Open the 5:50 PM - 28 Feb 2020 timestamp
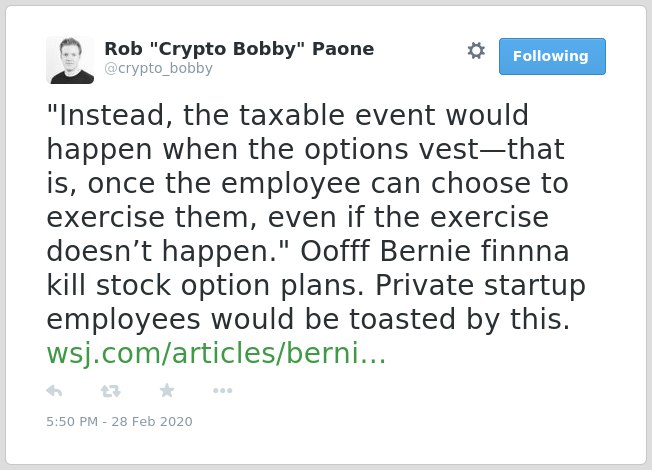The width and height of the screenshot is (652, 470). [x=119, y=421]
